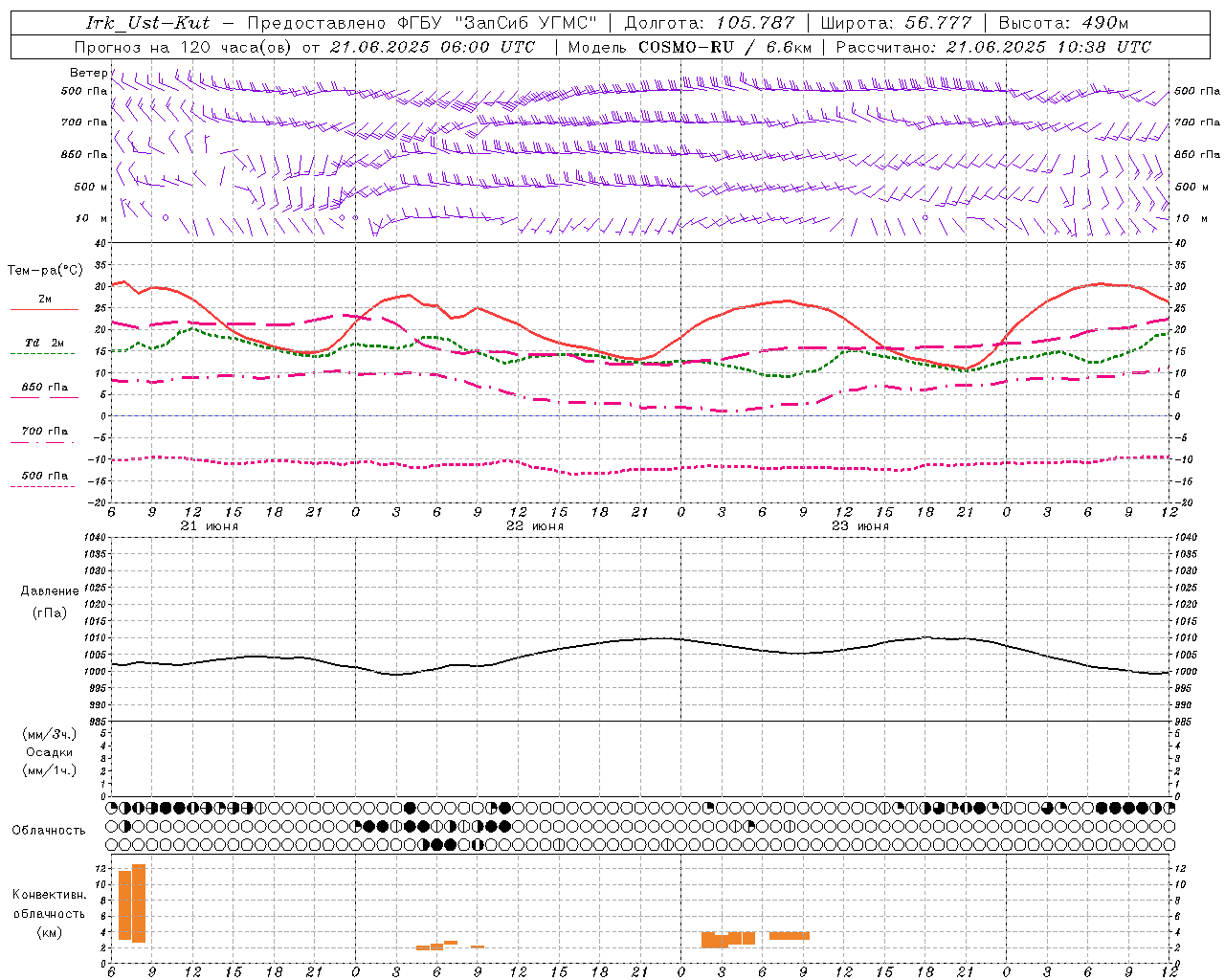The image size is (1225, 980).
Task: Select the Тем-ра(°C) panel label
Action: coord(45,271)
